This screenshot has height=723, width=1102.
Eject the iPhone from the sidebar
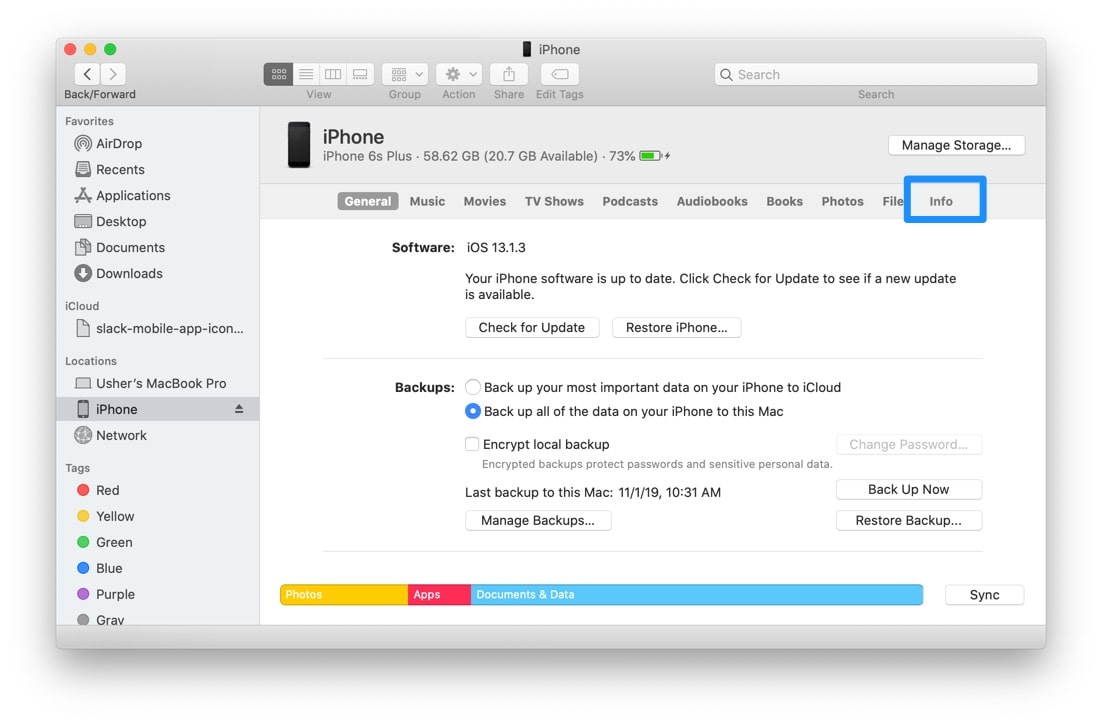click(x=239, y=409)
